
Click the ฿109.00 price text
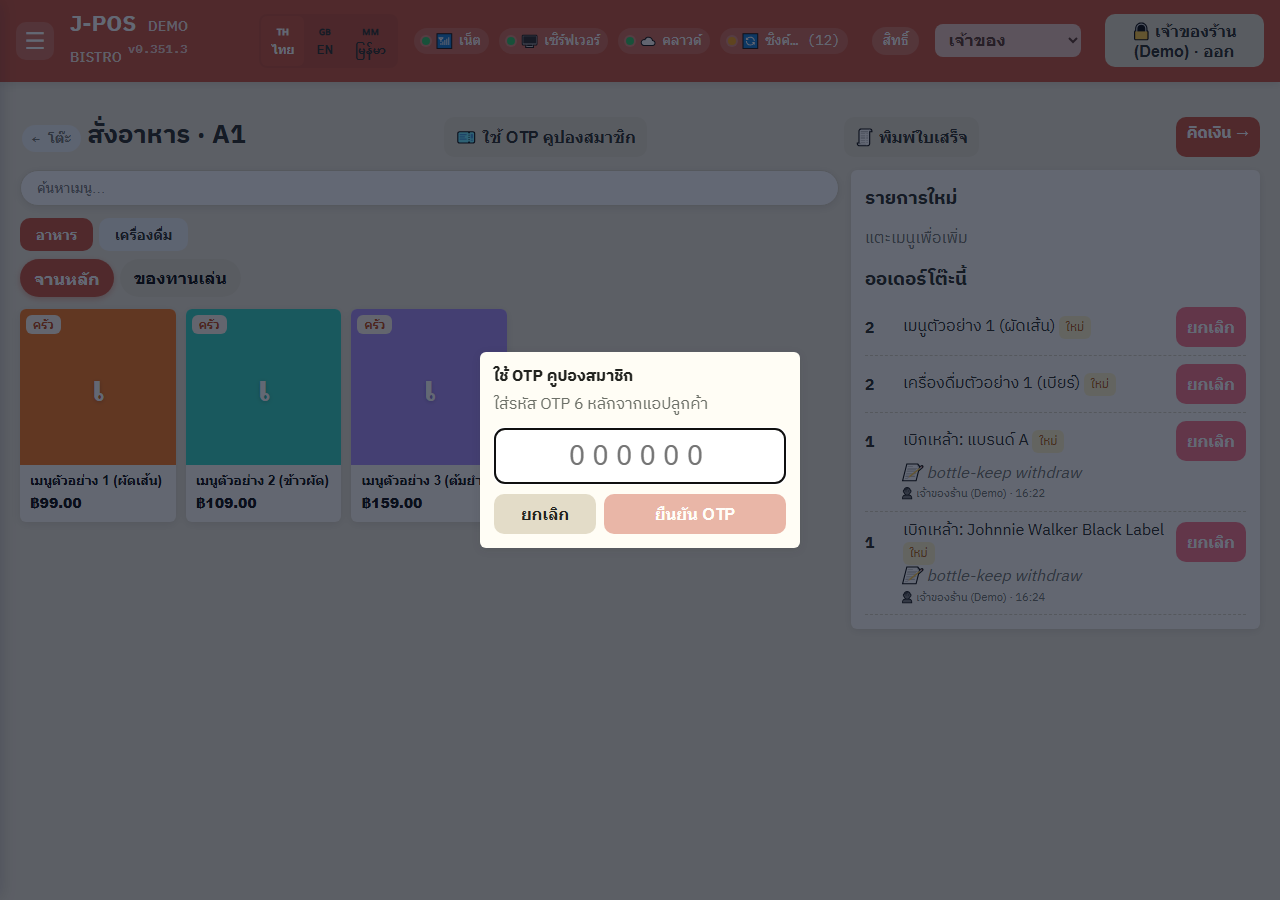226,503
